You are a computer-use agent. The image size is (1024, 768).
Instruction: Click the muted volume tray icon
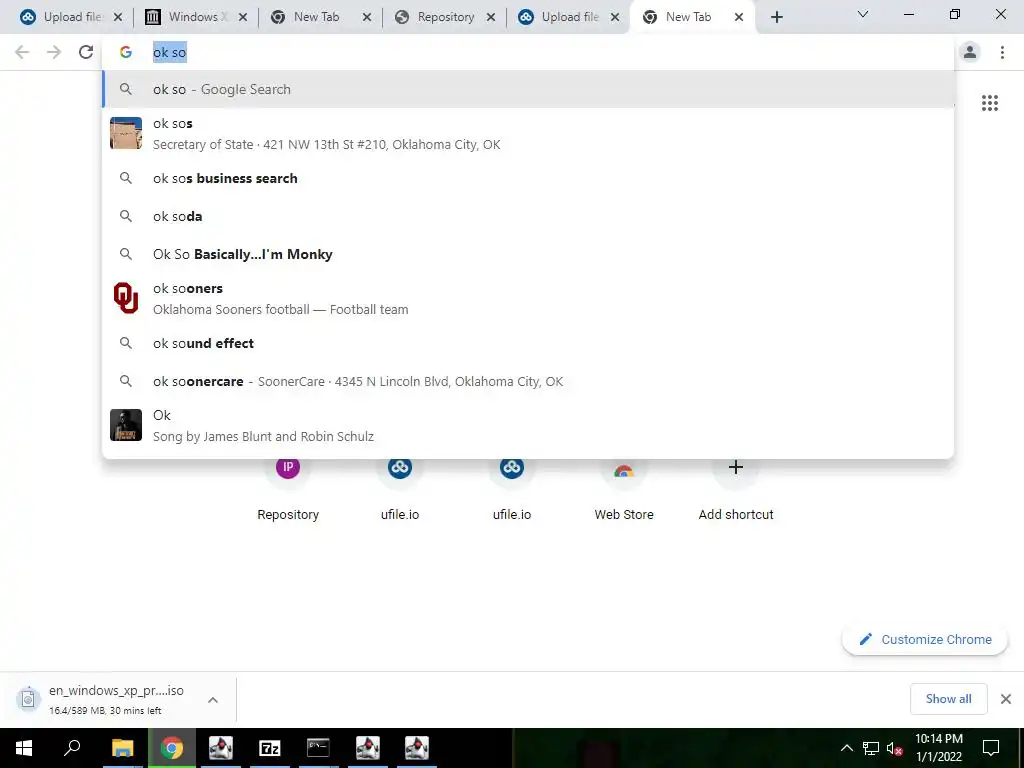tap(895, 748)
